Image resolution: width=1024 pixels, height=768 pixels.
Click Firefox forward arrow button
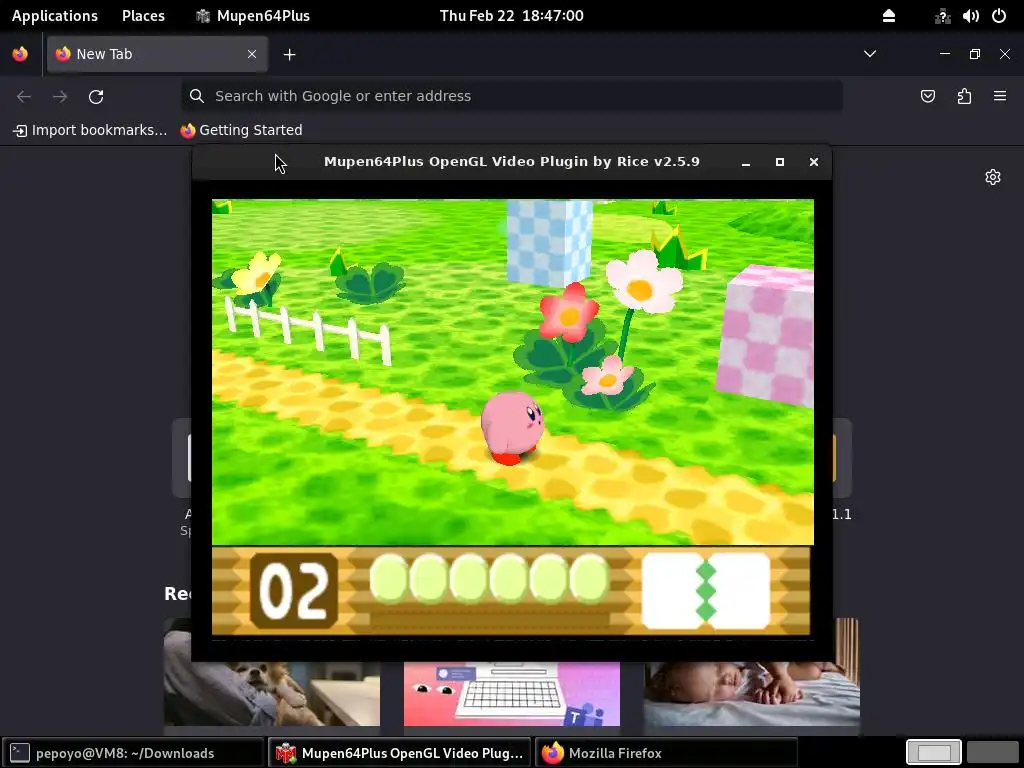[x=60, y=97]
